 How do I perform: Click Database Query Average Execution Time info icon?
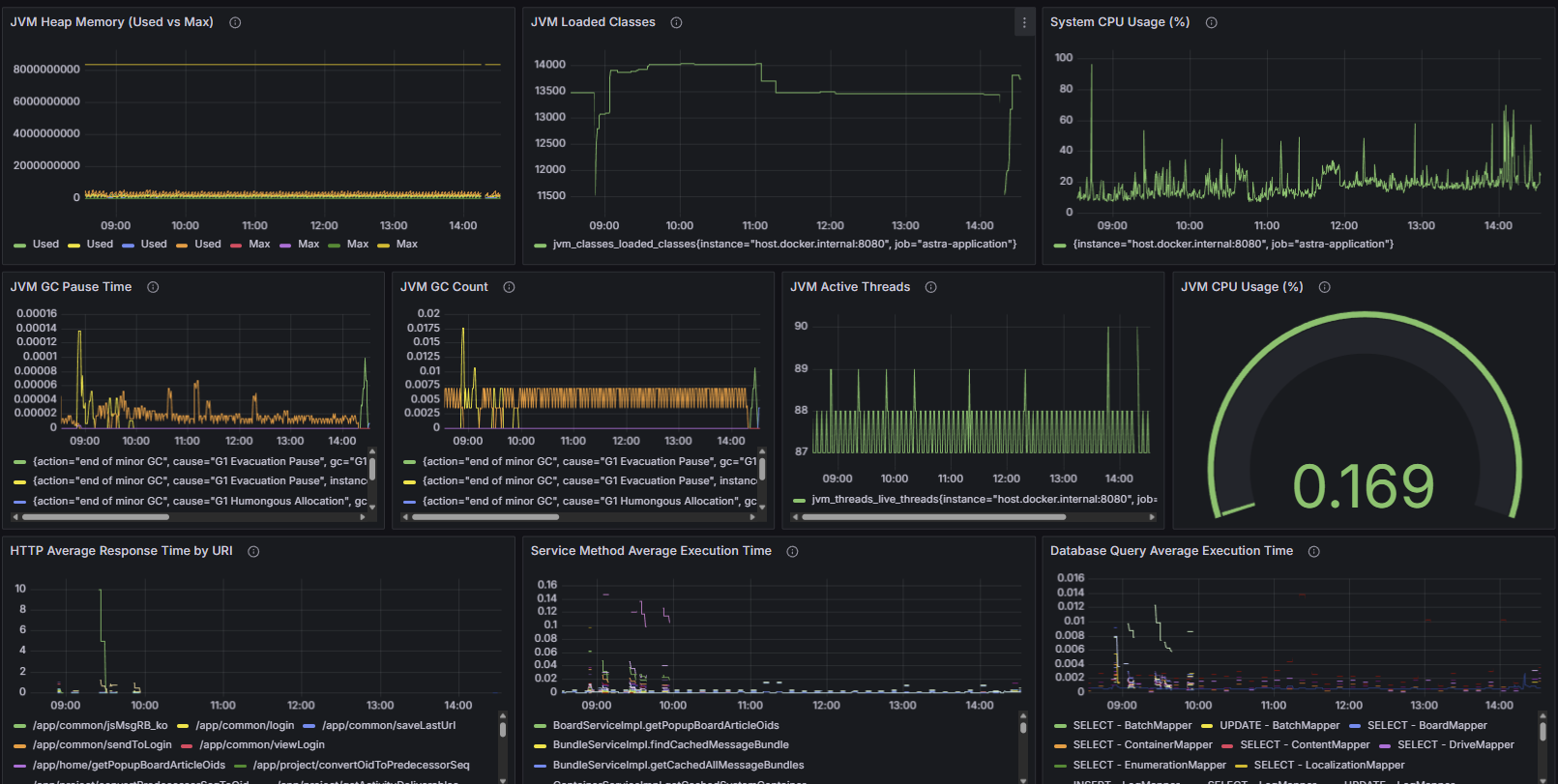point(1313,551)
